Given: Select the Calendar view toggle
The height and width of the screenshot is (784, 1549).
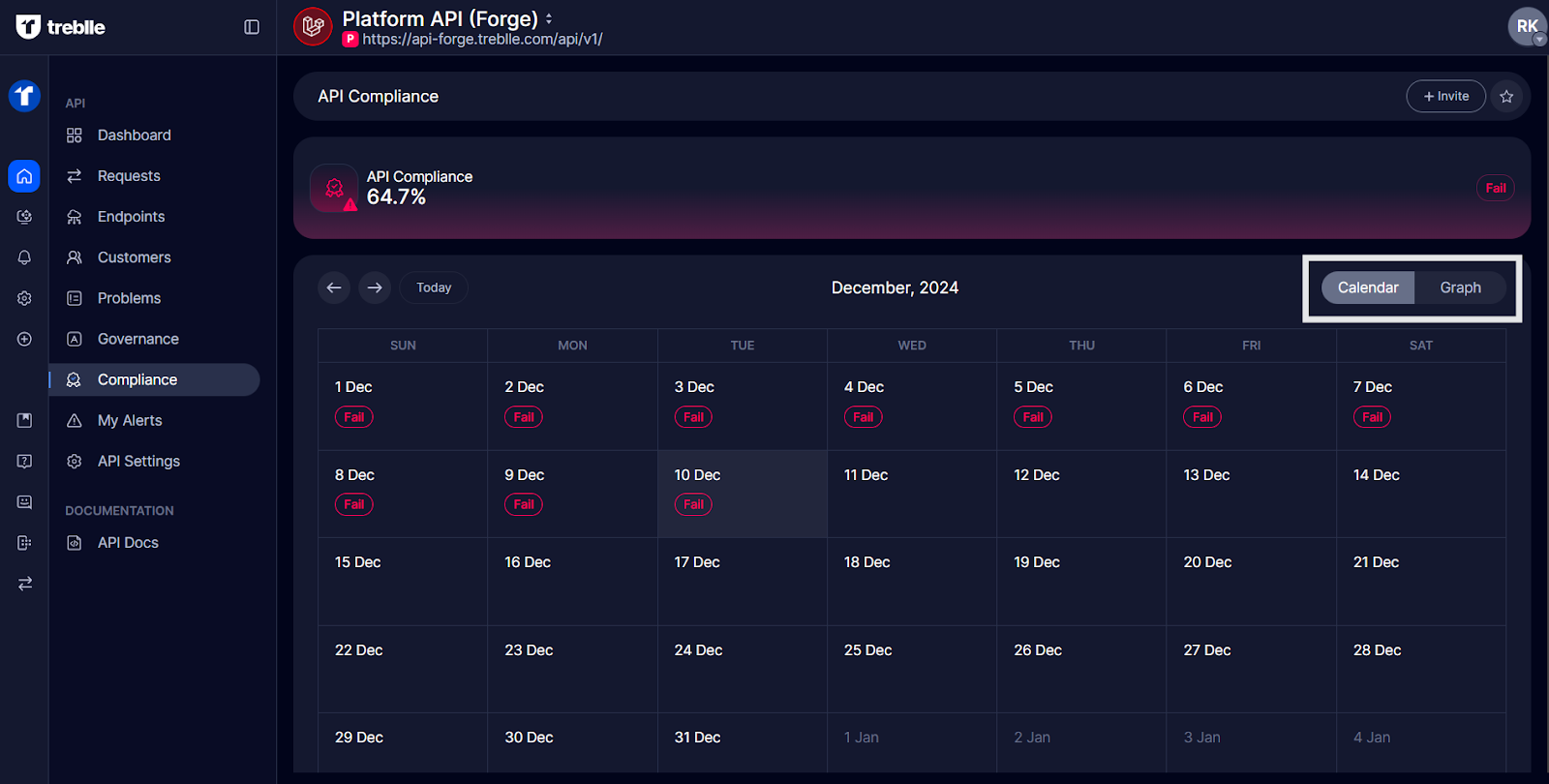Looking at the screenshot, I should click(x=1367, y=287).
